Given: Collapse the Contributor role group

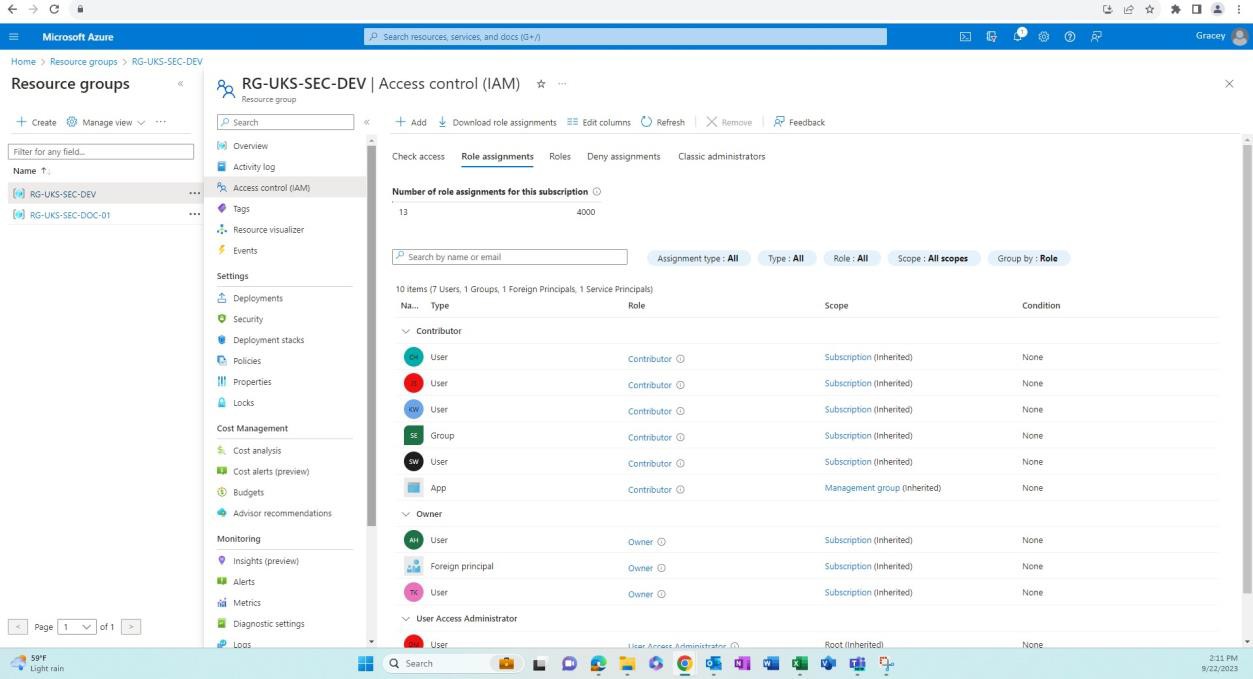Looking at the screenshot, I should [x=405, y=330].
